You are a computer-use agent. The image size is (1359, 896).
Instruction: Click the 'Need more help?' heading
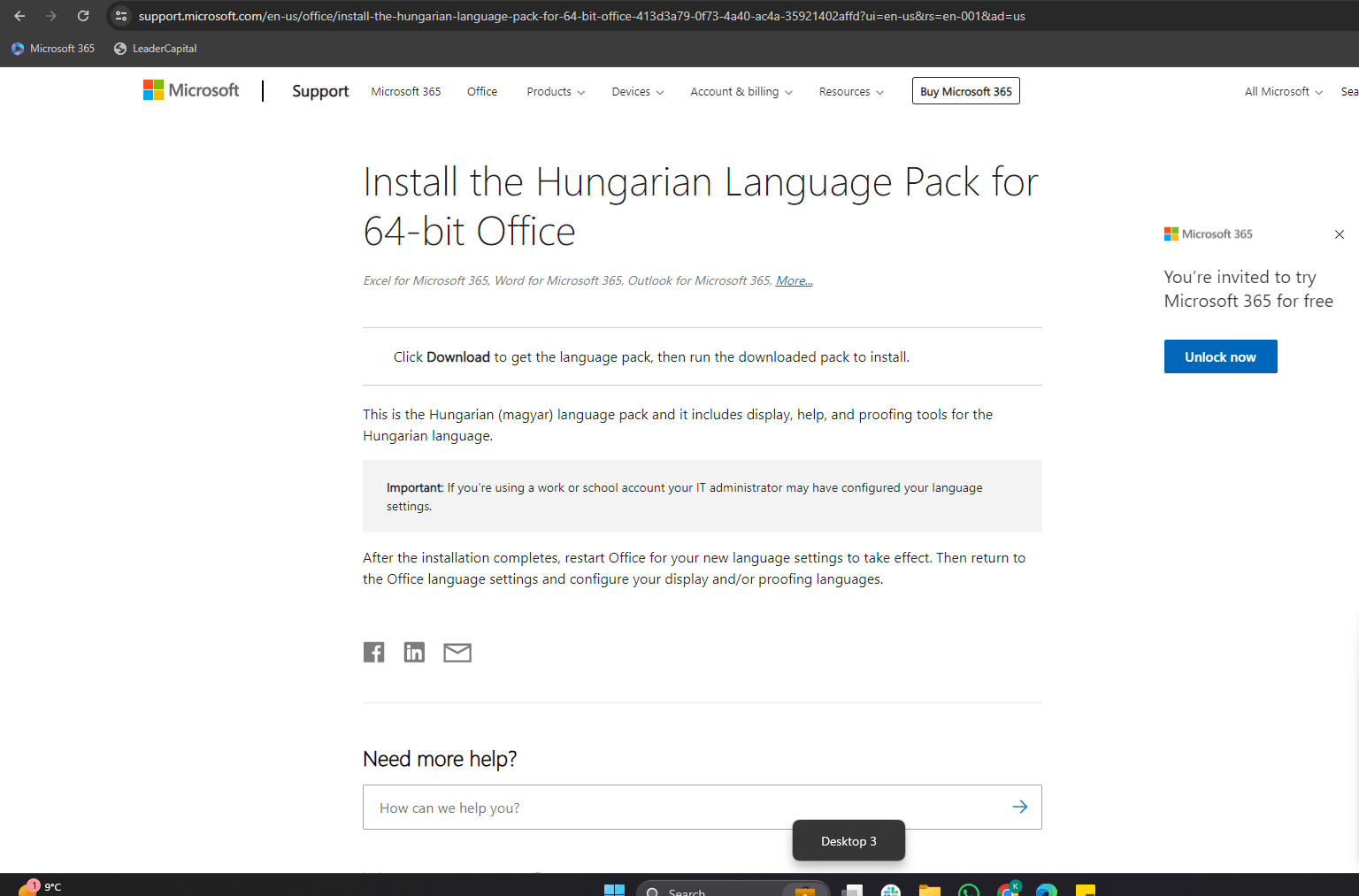pos(440,759)
